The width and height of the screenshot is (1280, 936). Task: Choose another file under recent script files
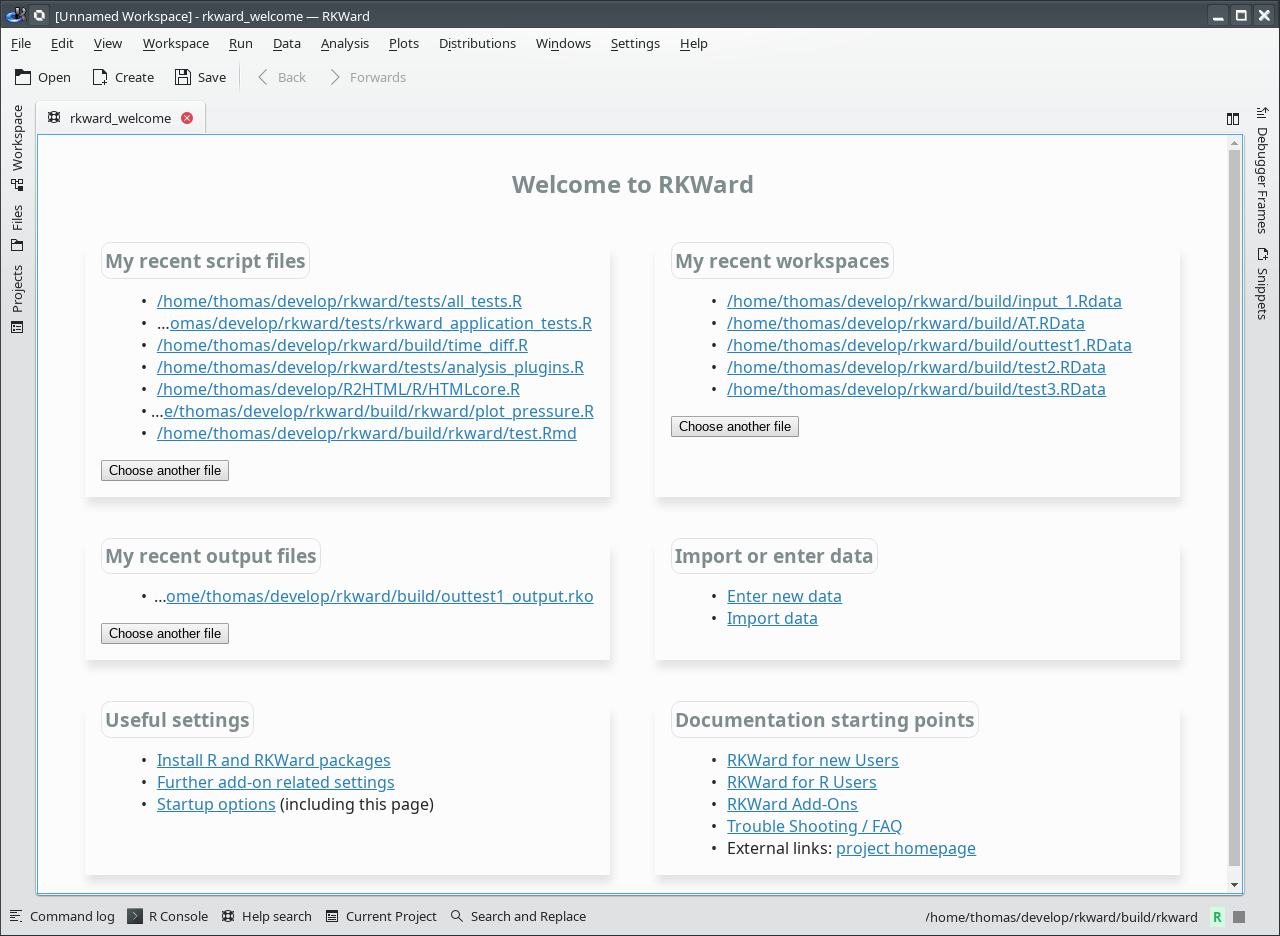tap(165, 470)
